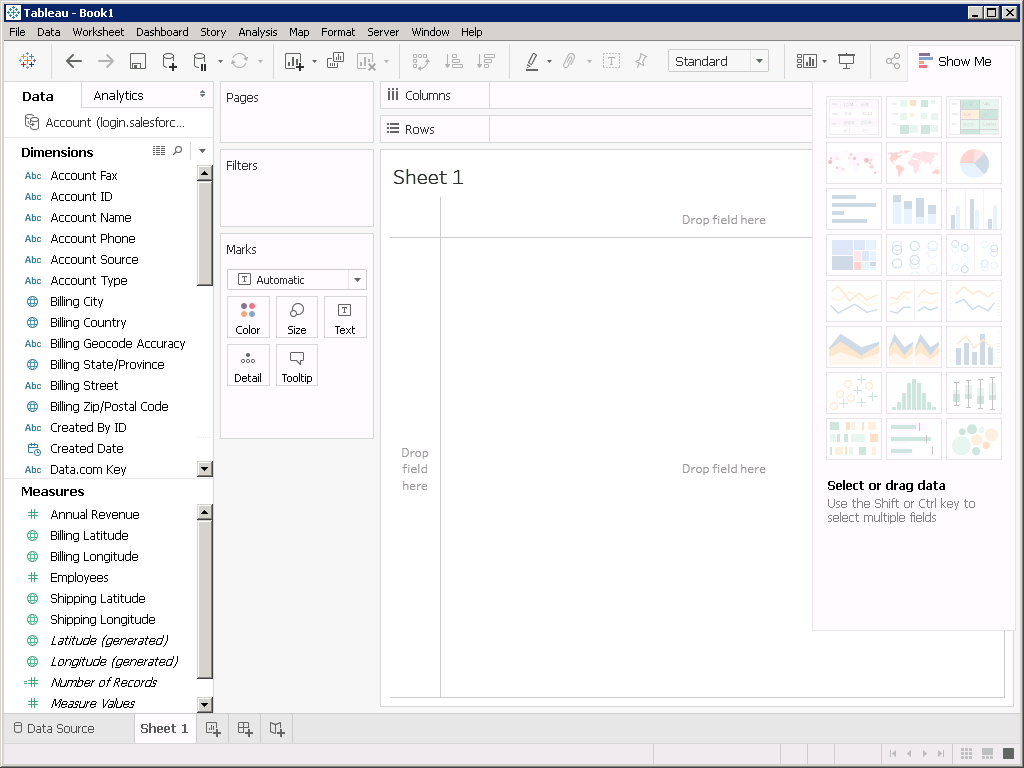The height and width of the screenshot is (768, 1024).
Task: Click the Save workbook icon
Action: pos(138,61)
